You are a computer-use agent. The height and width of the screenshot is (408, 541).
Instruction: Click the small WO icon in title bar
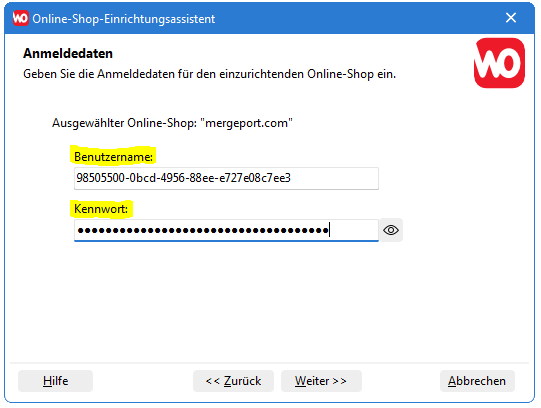tap(20, 18)
